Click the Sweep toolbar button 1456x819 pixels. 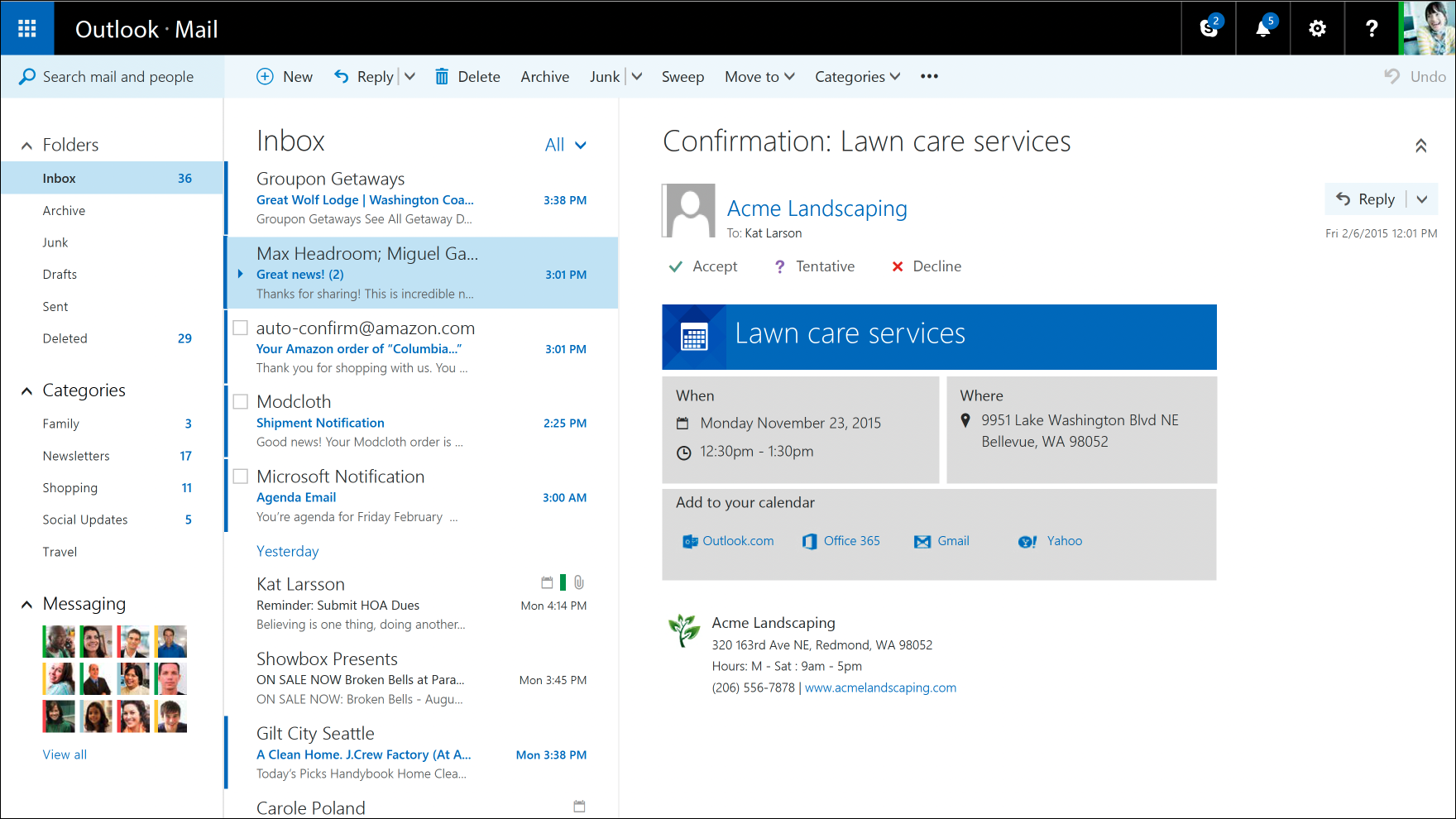682,76
